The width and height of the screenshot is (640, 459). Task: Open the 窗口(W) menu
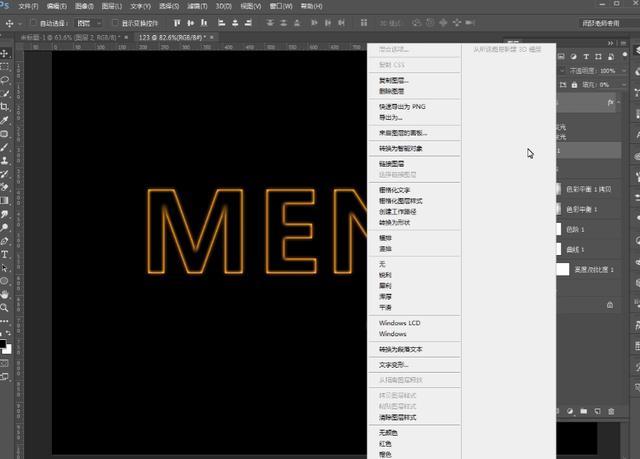point(281,6)
